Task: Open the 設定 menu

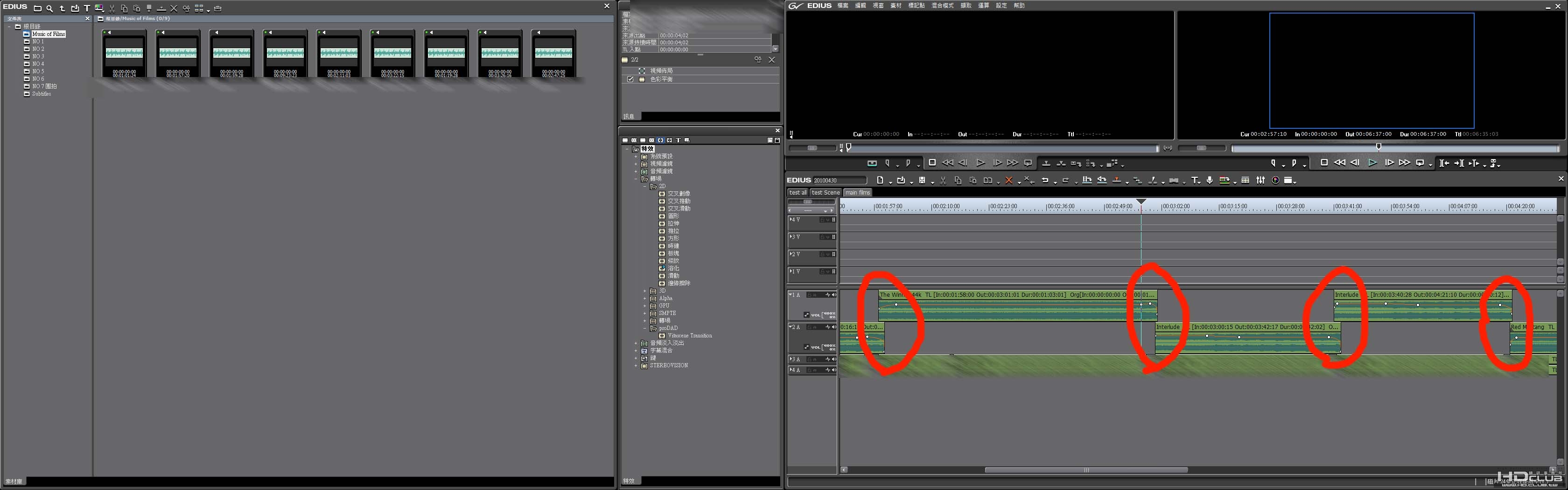Action: [x=1001, y=6]
